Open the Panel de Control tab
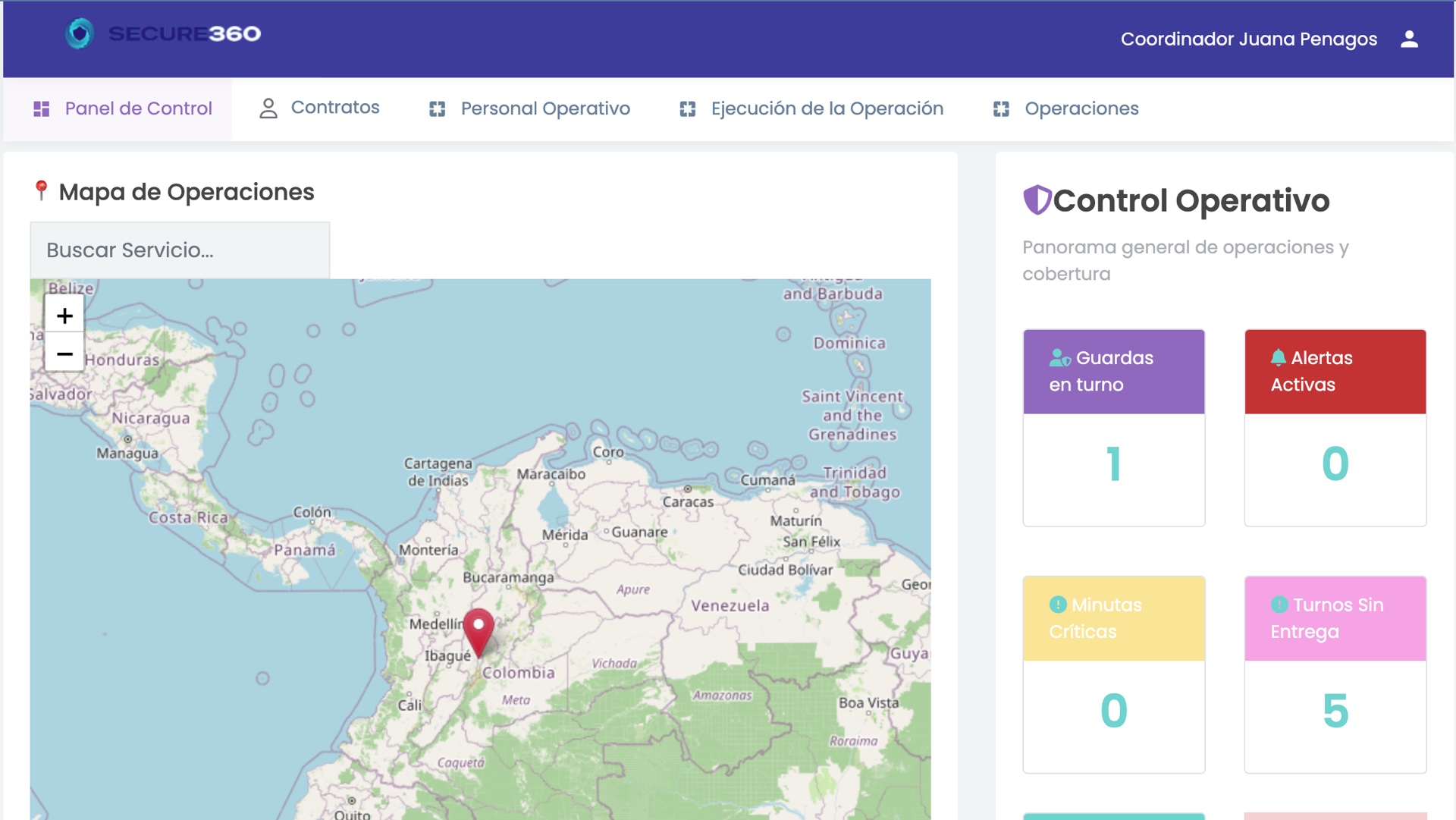The height and width of the screenshot is (820, 1456). click(x=118, y=108)
